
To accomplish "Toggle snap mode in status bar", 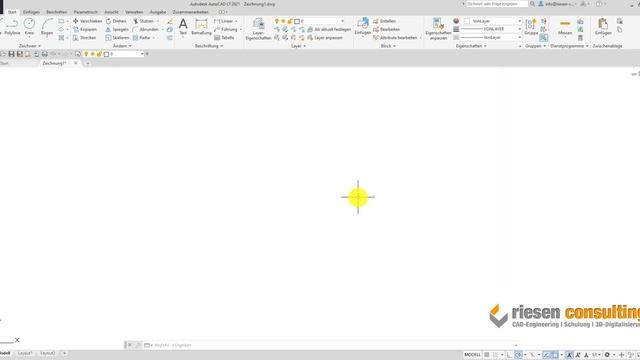I will pyautogui.click(x=496, y=355).
